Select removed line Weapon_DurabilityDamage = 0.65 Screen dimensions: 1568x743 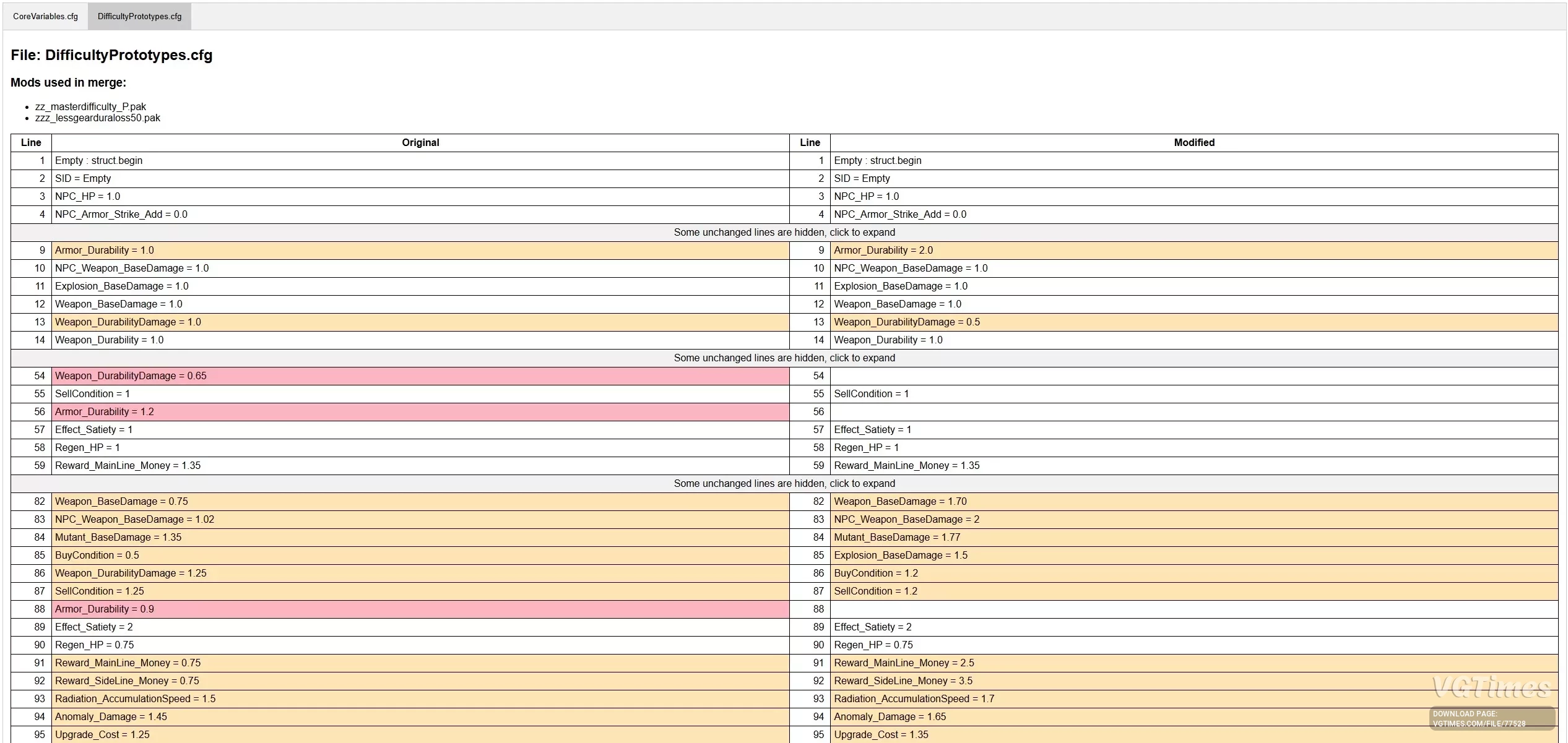pyautogui.click(x=131, y=376)
